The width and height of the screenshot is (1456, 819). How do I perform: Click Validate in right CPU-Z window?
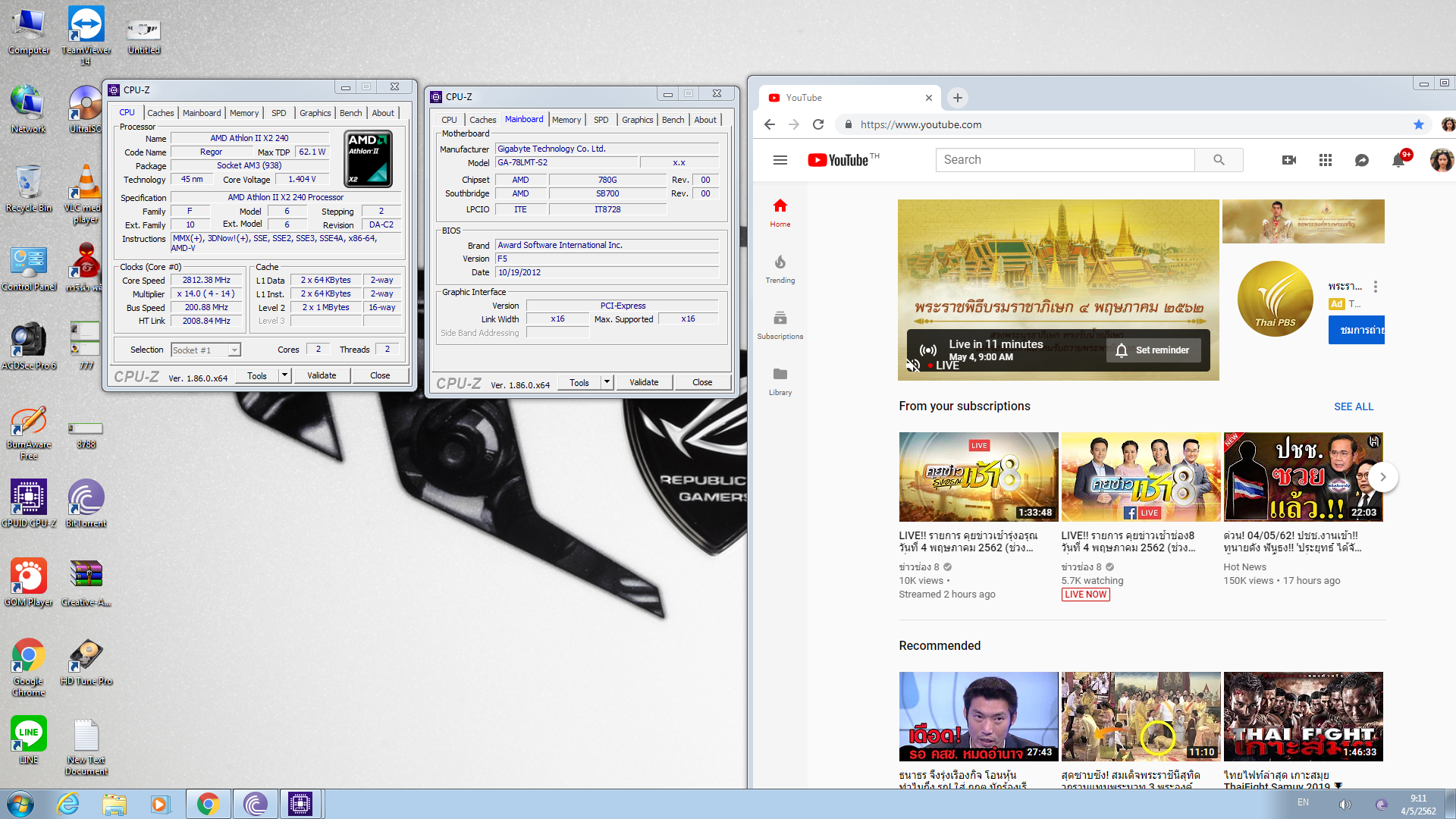click(644, 382)
